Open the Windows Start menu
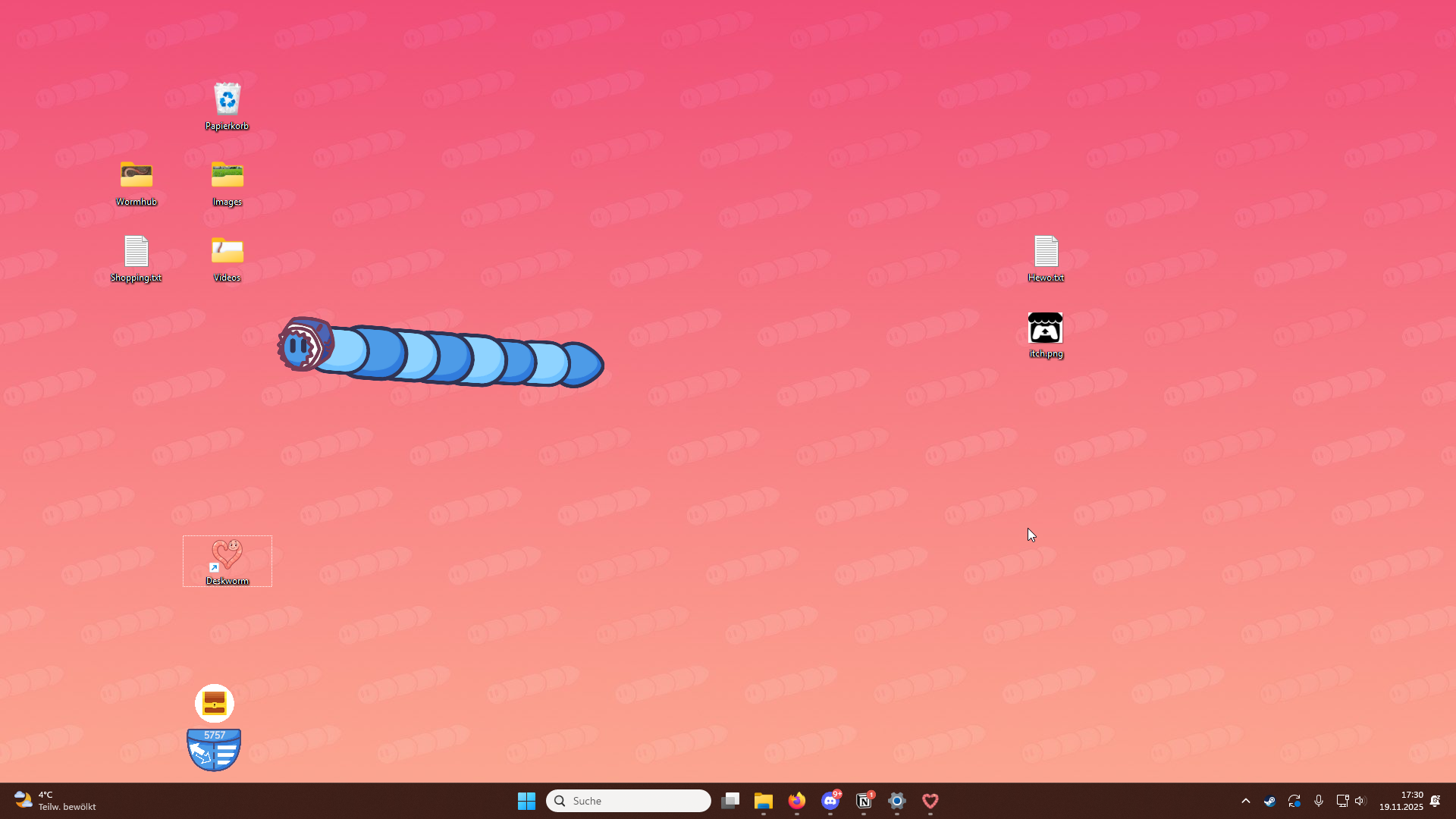Screen dimensions: 1456x819 point(526,801)
